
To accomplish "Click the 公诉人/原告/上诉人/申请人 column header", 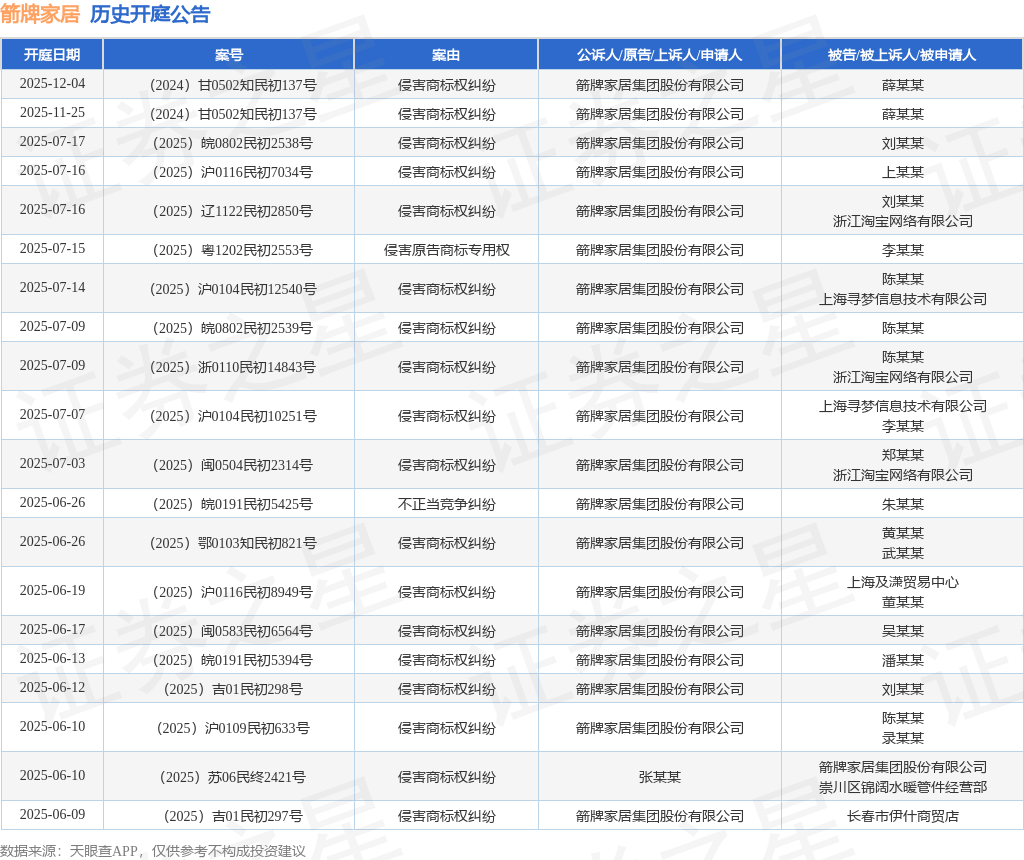I will click(660, 55).
